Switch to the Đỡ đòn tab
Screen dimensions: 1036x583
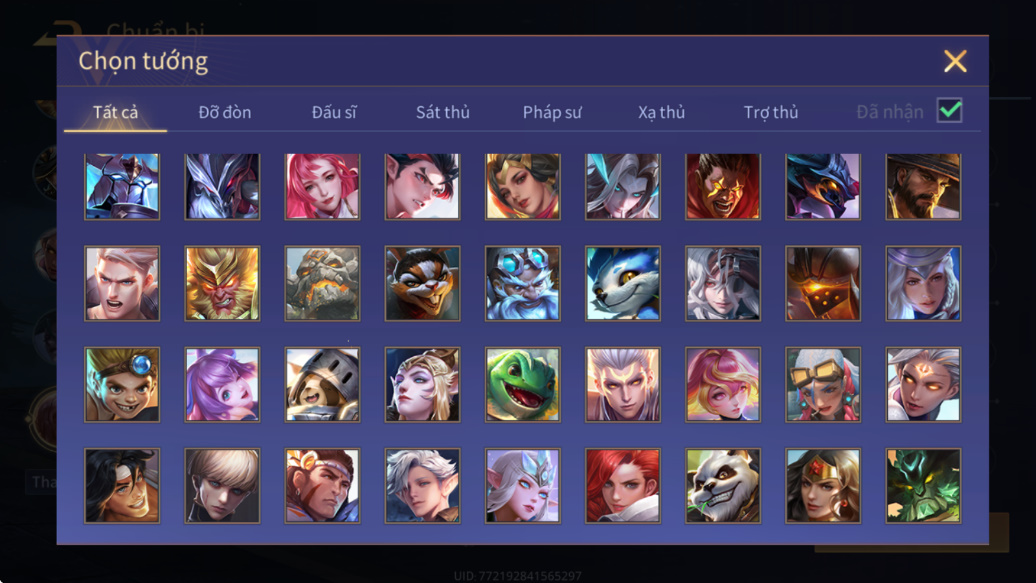coord(225,112)
